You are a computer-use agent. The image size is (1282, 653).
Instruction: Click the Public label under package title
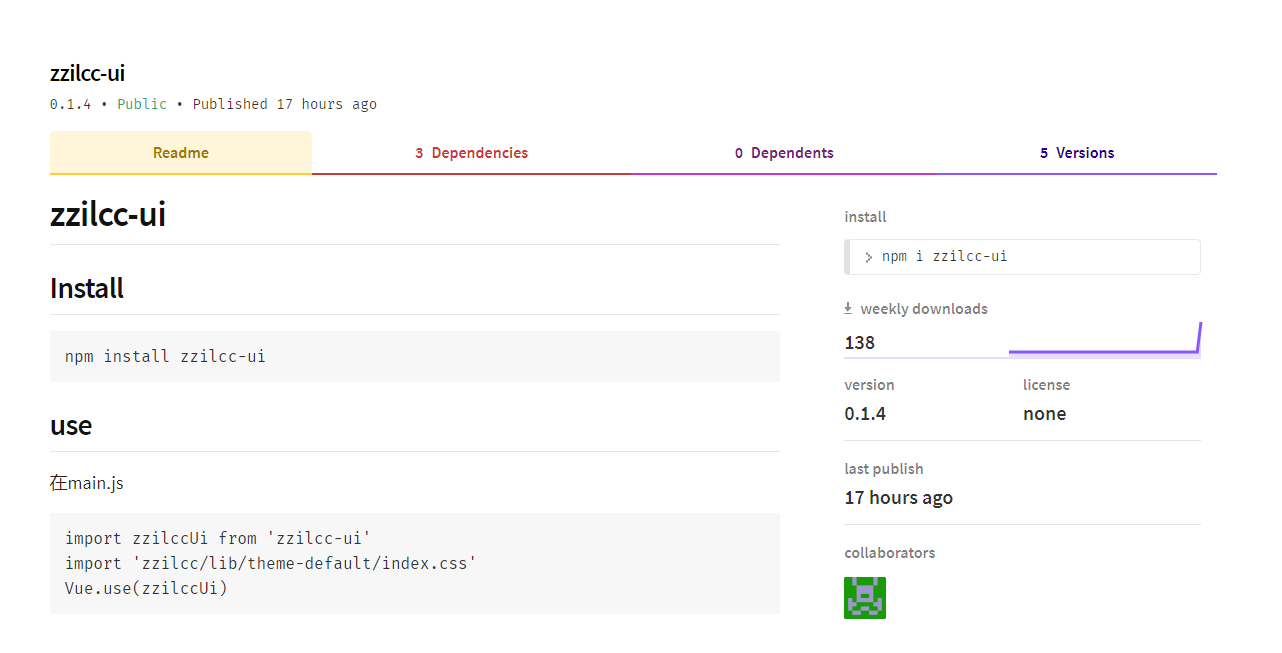(142, 104)
